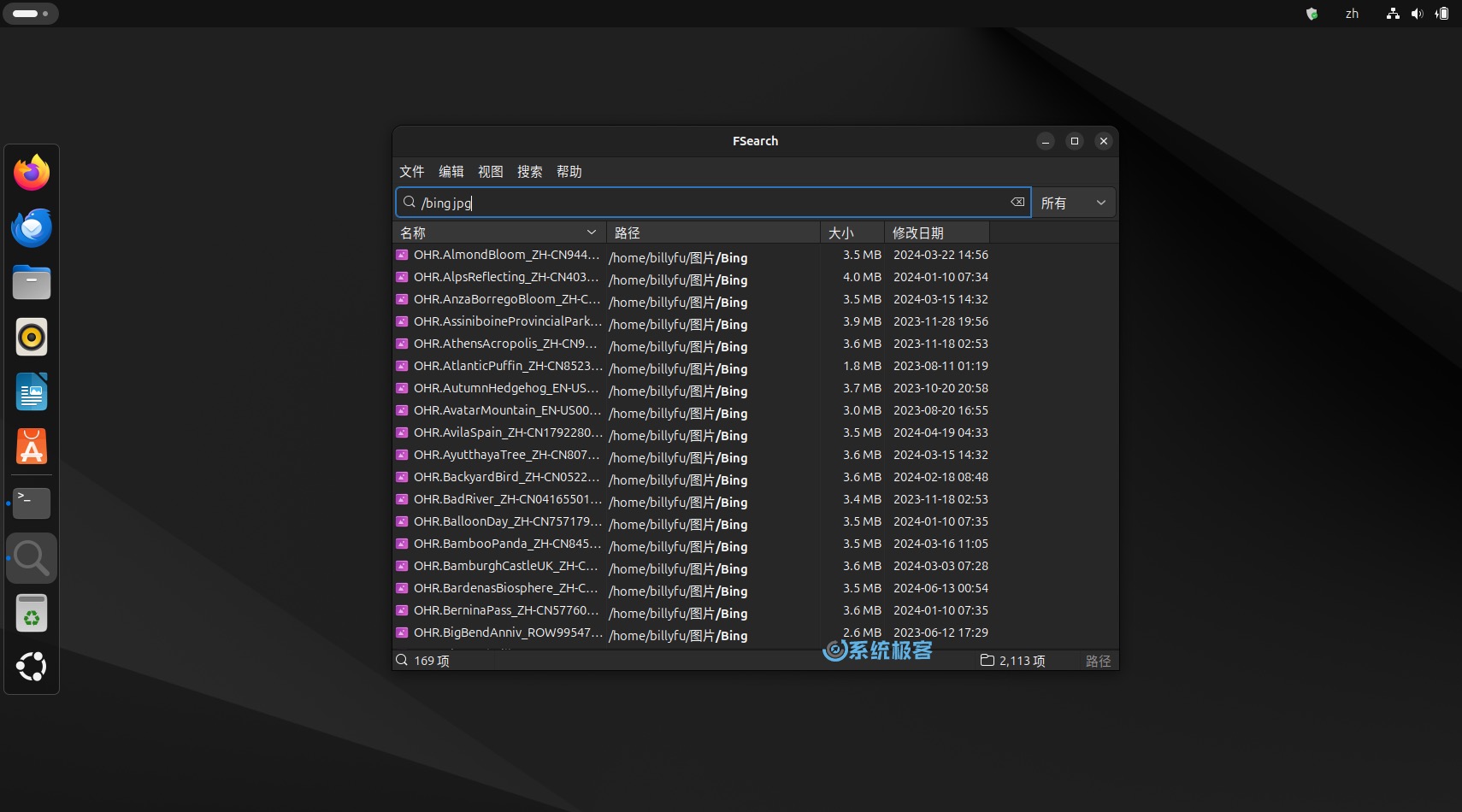
Task: Open Rhythmbox music player in the dock
Action: coord(32,337)
